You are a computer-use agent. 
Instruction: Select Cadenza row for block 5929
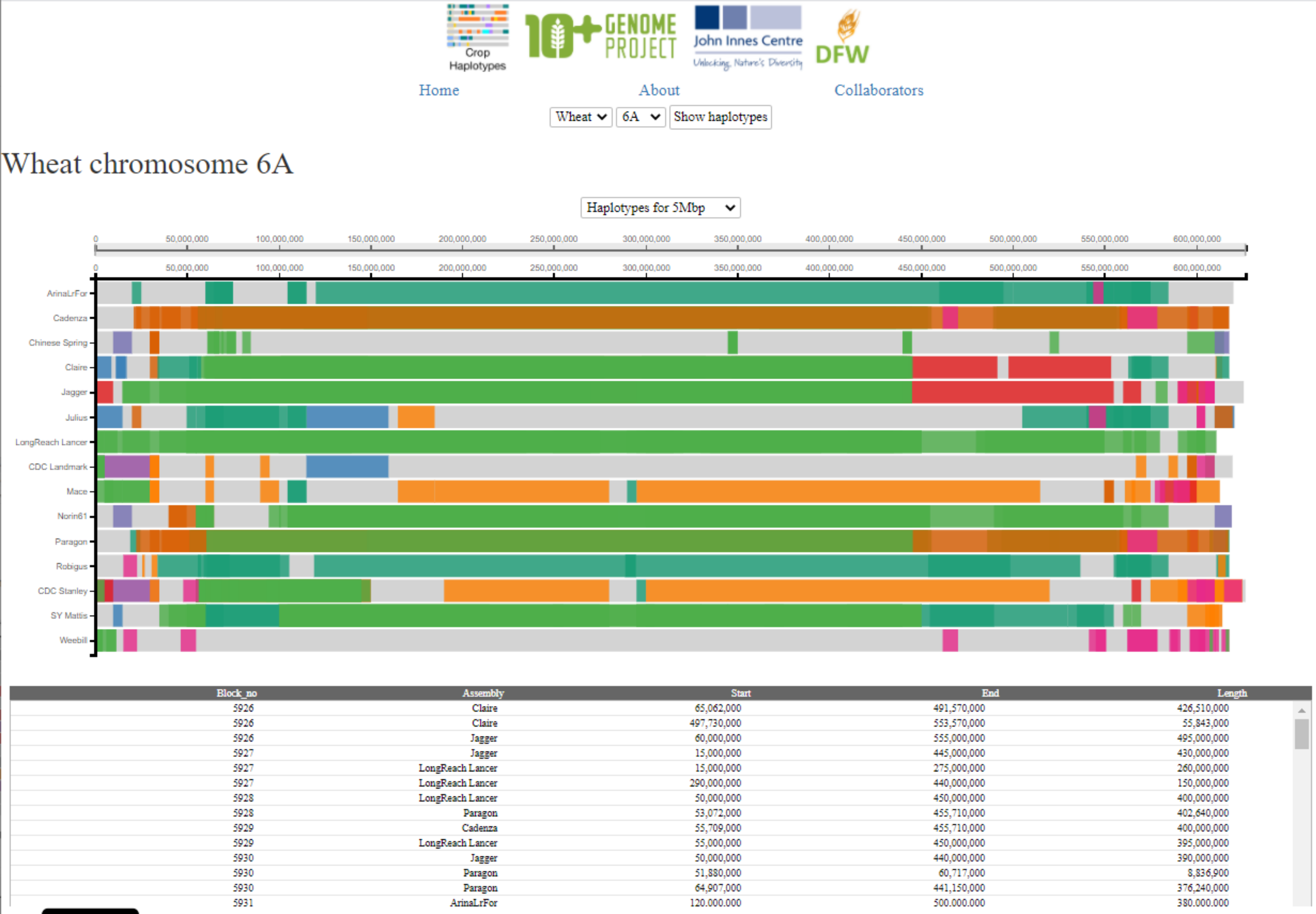[x=651, y=828]
